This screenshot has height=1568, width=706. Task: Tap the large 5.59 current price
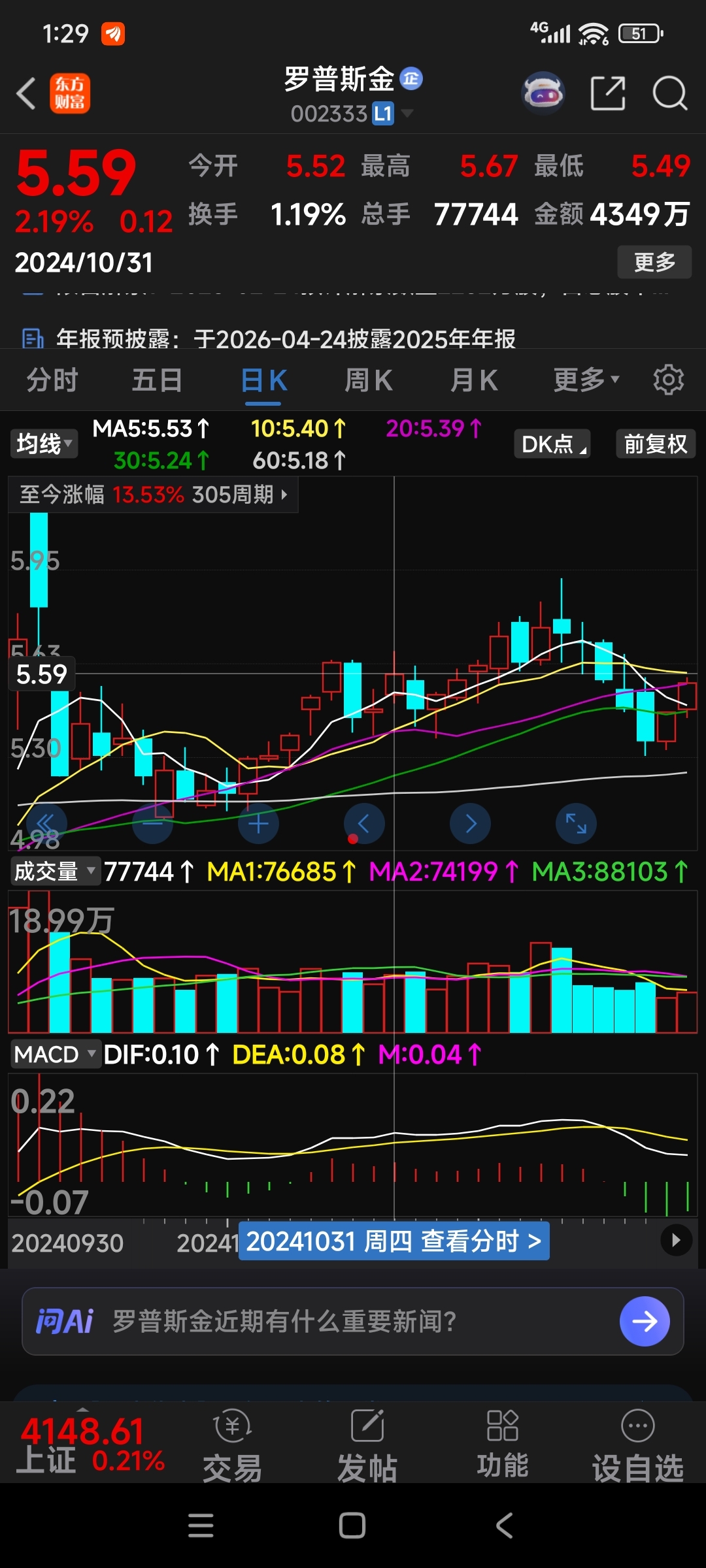(x=76, y=173)
